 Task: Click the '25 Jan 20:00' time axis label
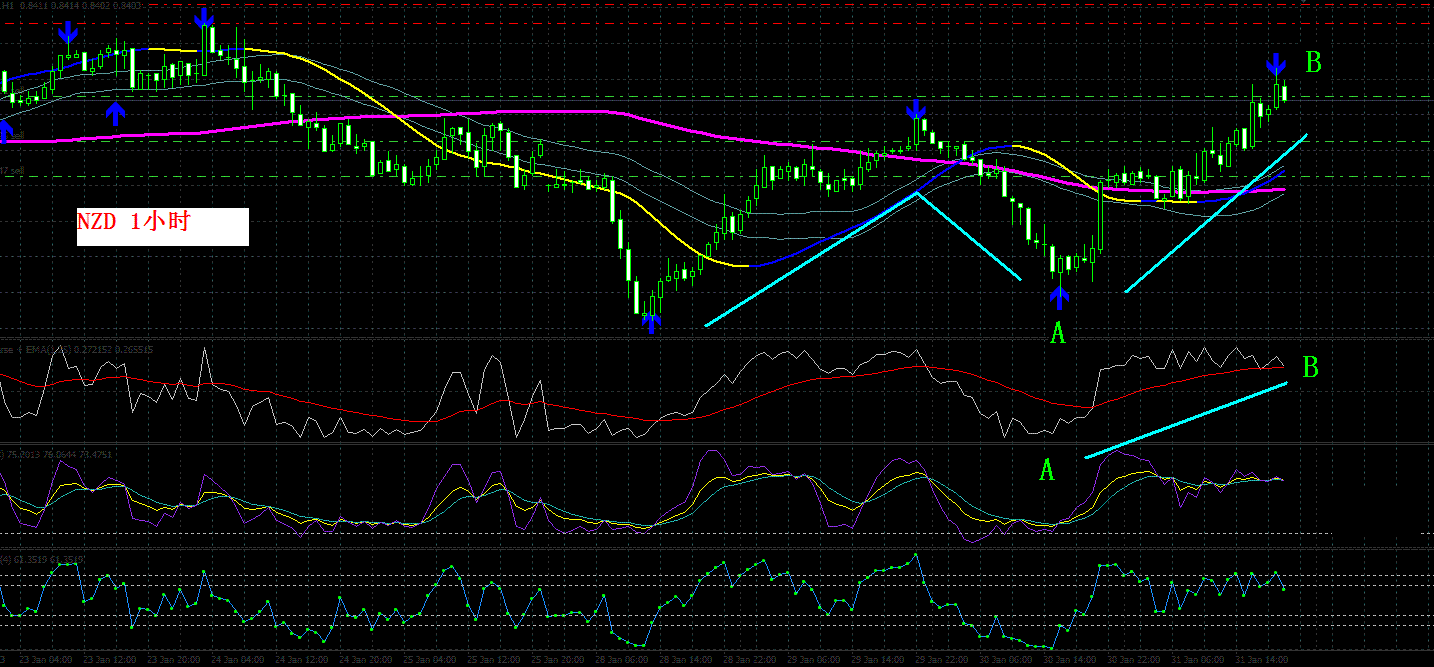pos(558,659)
